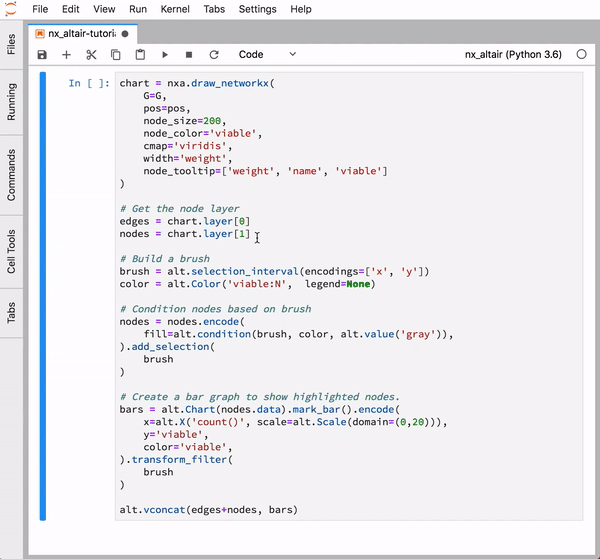This screenshot has height=559, width=600.
Task: Copy the selected cell icon
Action: (116, 55)
